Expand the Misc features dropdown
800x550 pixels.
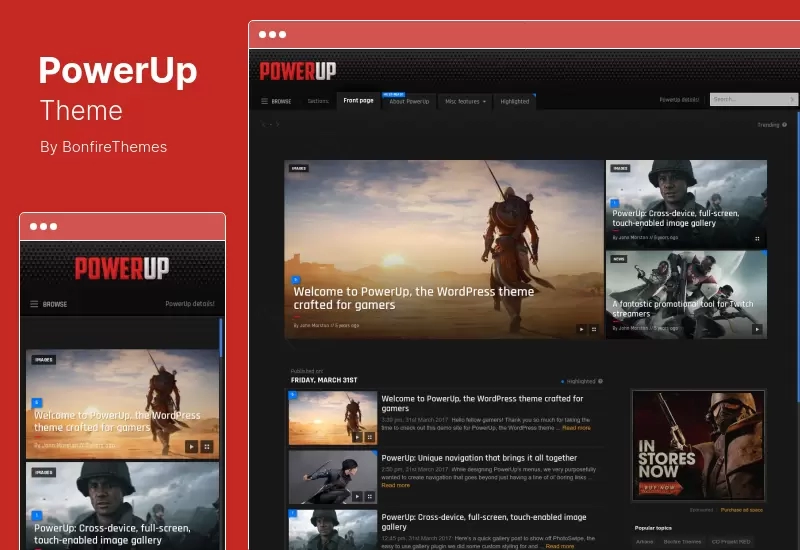(465, 102)
